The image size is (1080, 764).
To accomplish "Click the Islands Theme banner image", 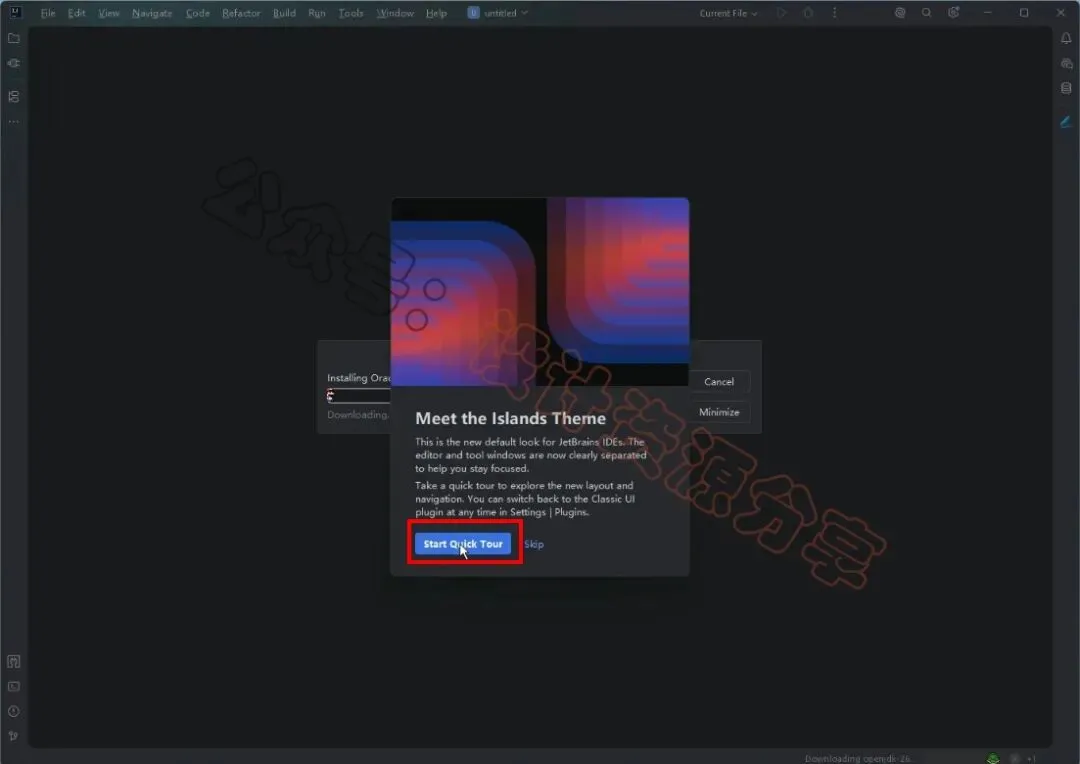I will [540, 291].
